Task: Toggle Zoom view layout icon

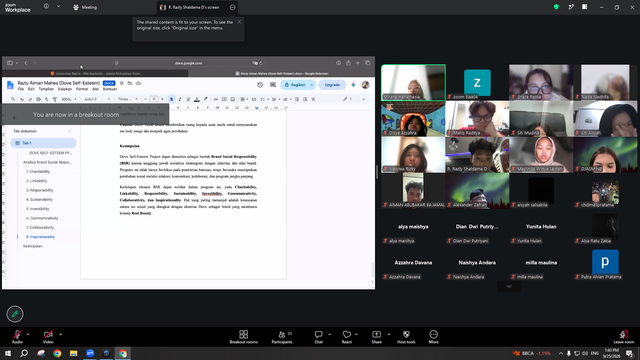Action: click(x=584, y=7)
